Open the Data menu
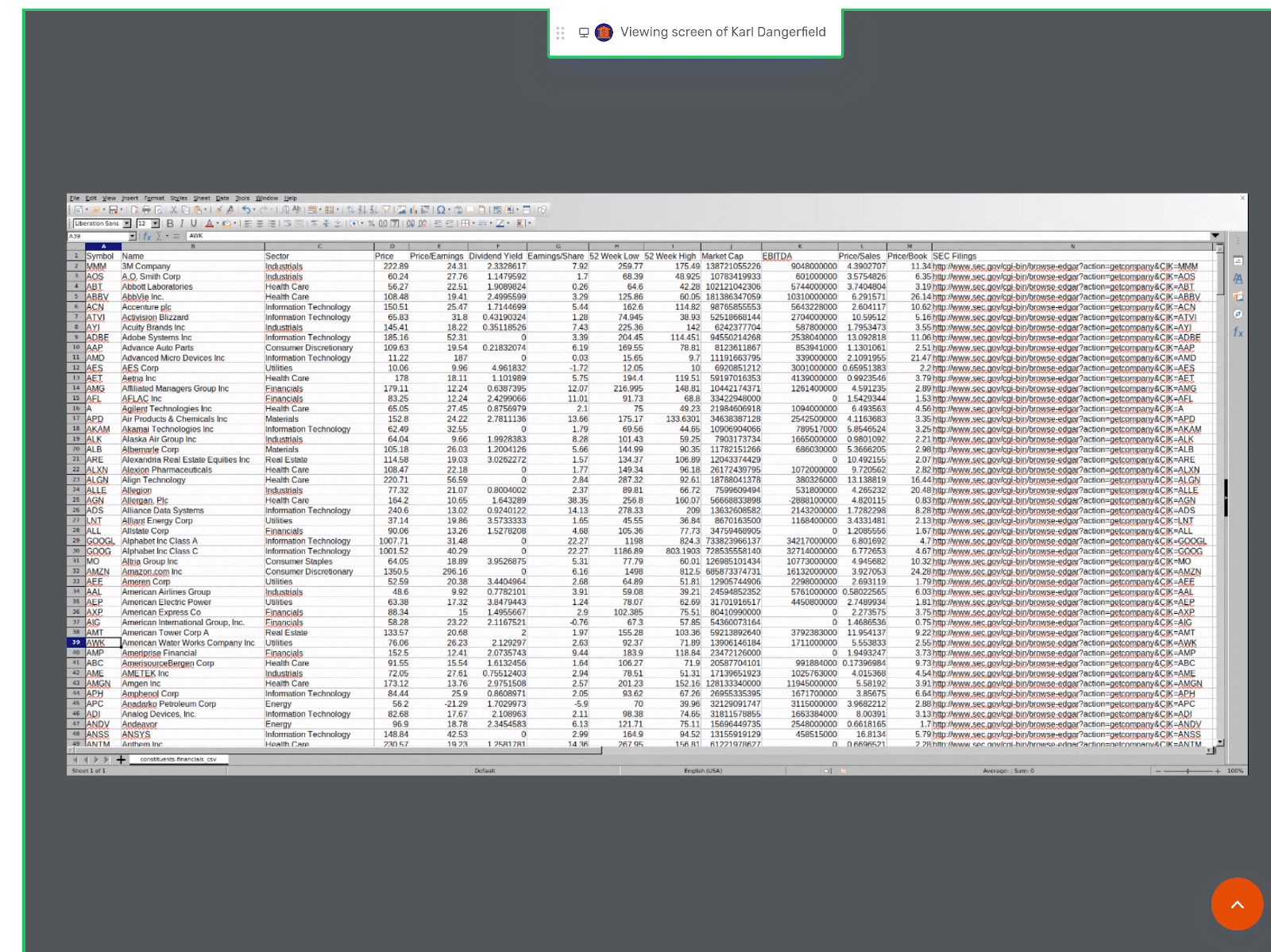Image resolution: width=1271 pixels, height=952 pixels. tap(222, 198)
